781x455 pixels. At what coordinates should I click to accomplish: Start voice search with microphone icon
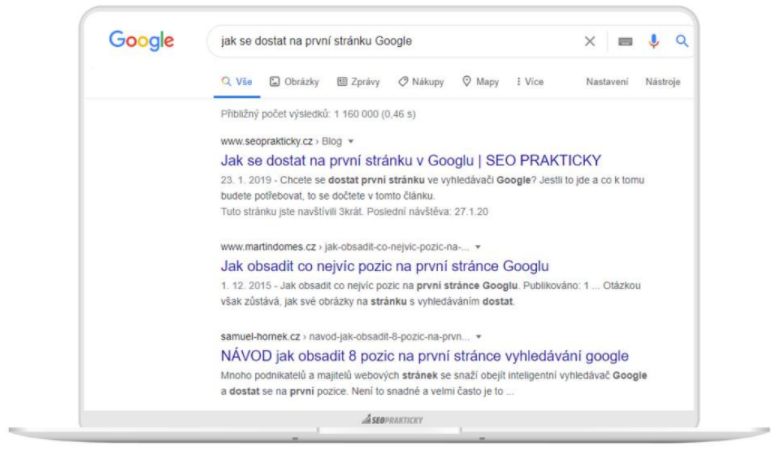[x=654, y=41]
